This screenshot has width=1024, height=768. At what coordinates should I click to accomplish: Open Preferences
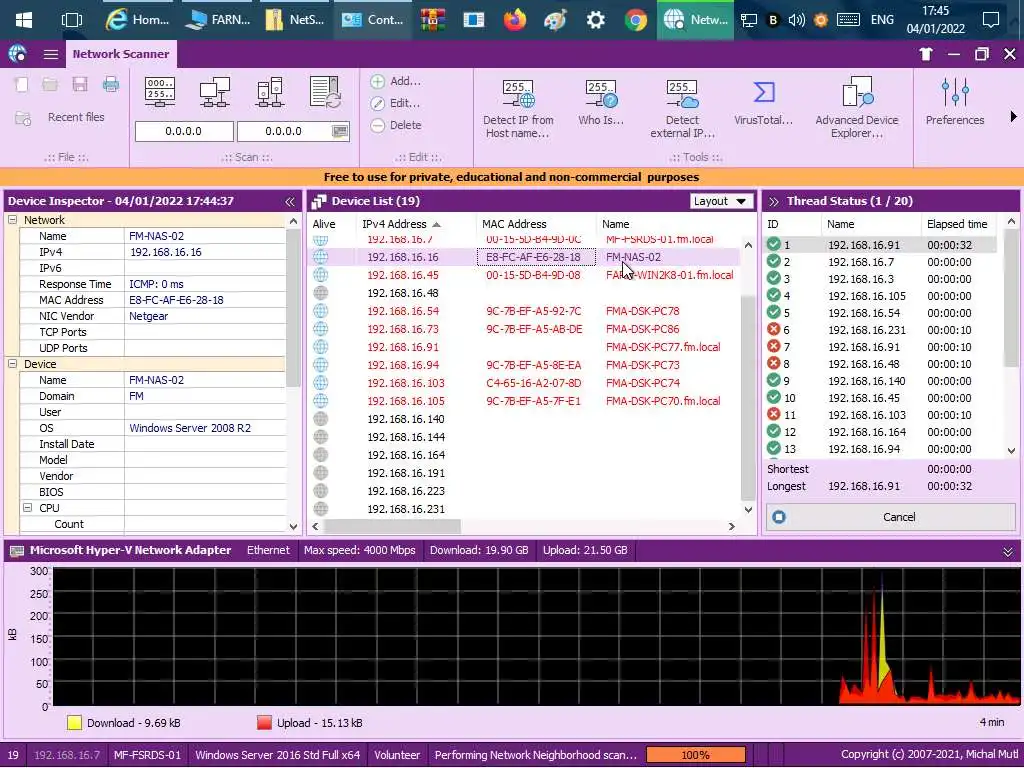point(955,103)
